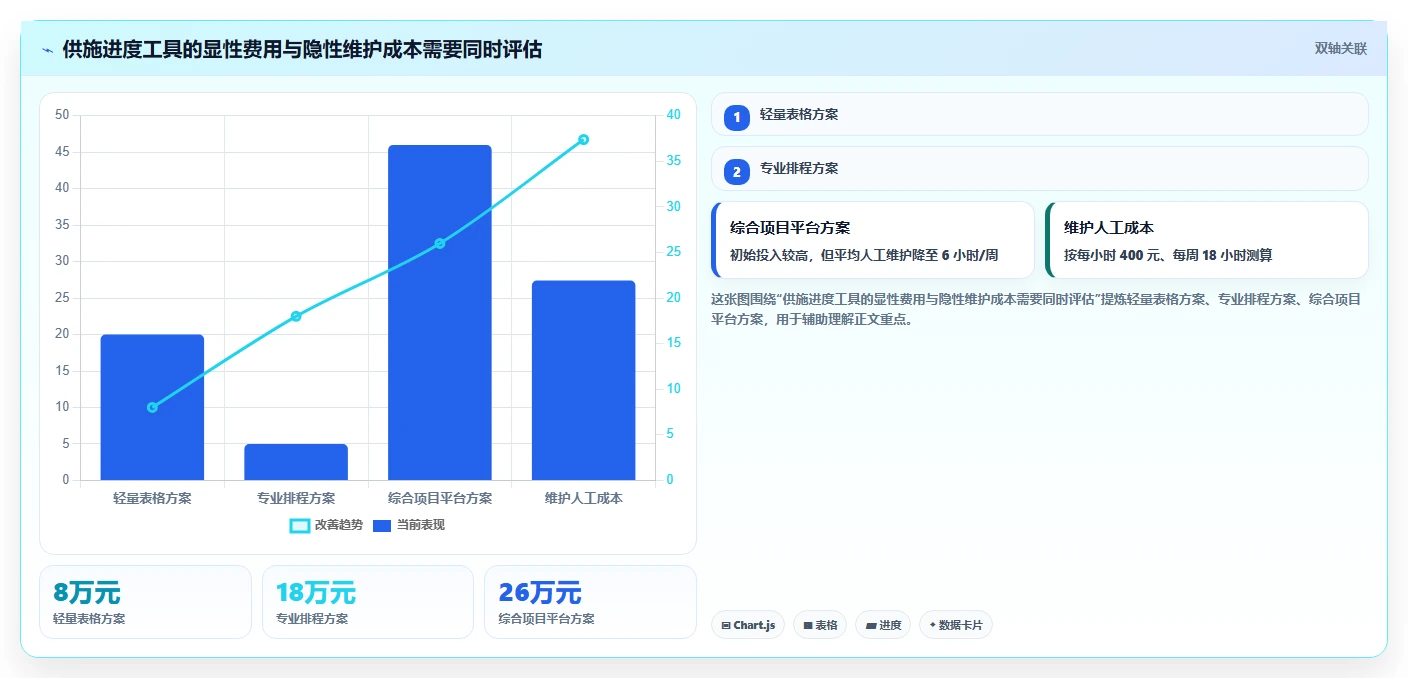Click the text 按每小时 400 元、每周 18 小时测算
The height and width of the screenshot is (678, 1408).
click(1168, 255)
